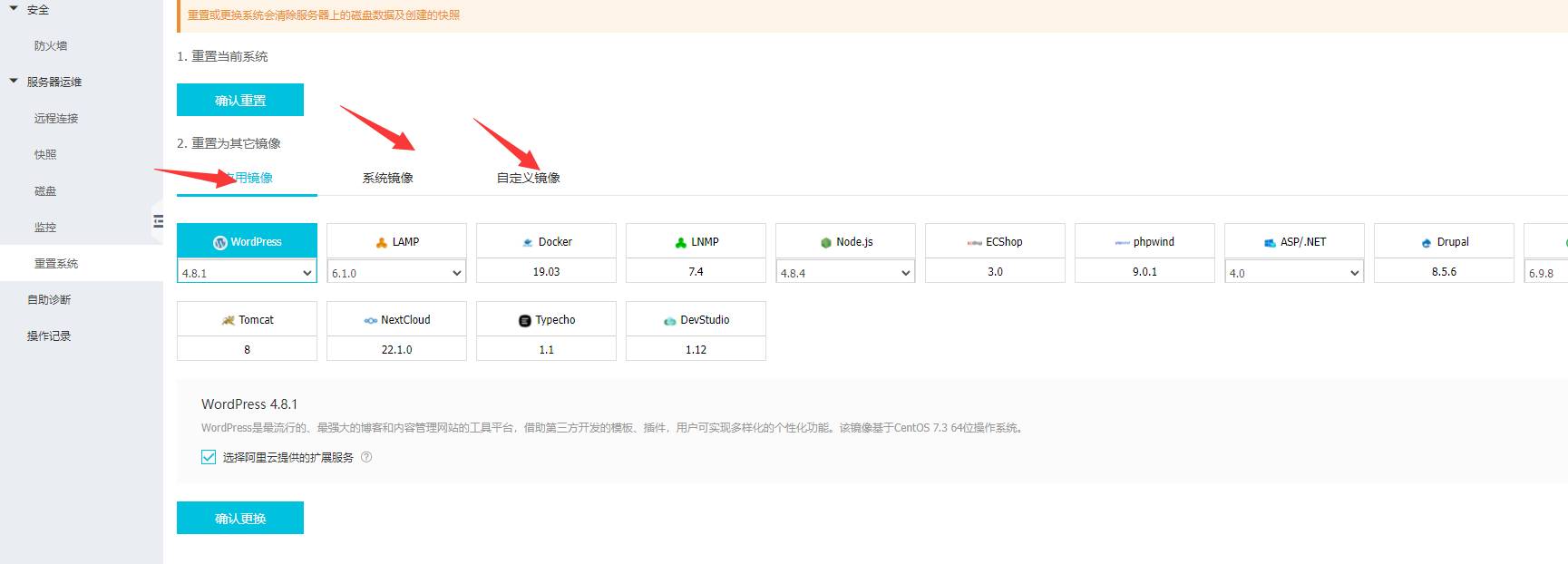Select the Tomcat image icon

coord(228,320)
